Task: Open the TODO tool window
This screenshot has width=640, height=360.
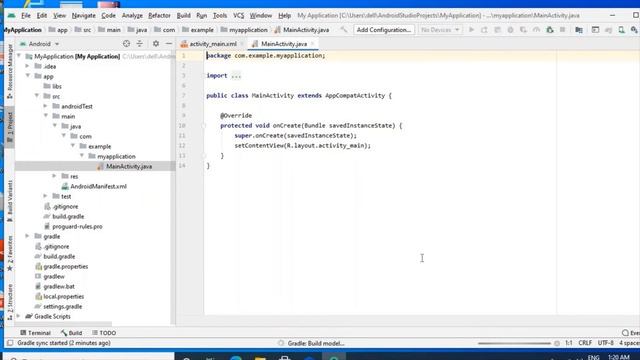Action: click(x=104, y=333)
